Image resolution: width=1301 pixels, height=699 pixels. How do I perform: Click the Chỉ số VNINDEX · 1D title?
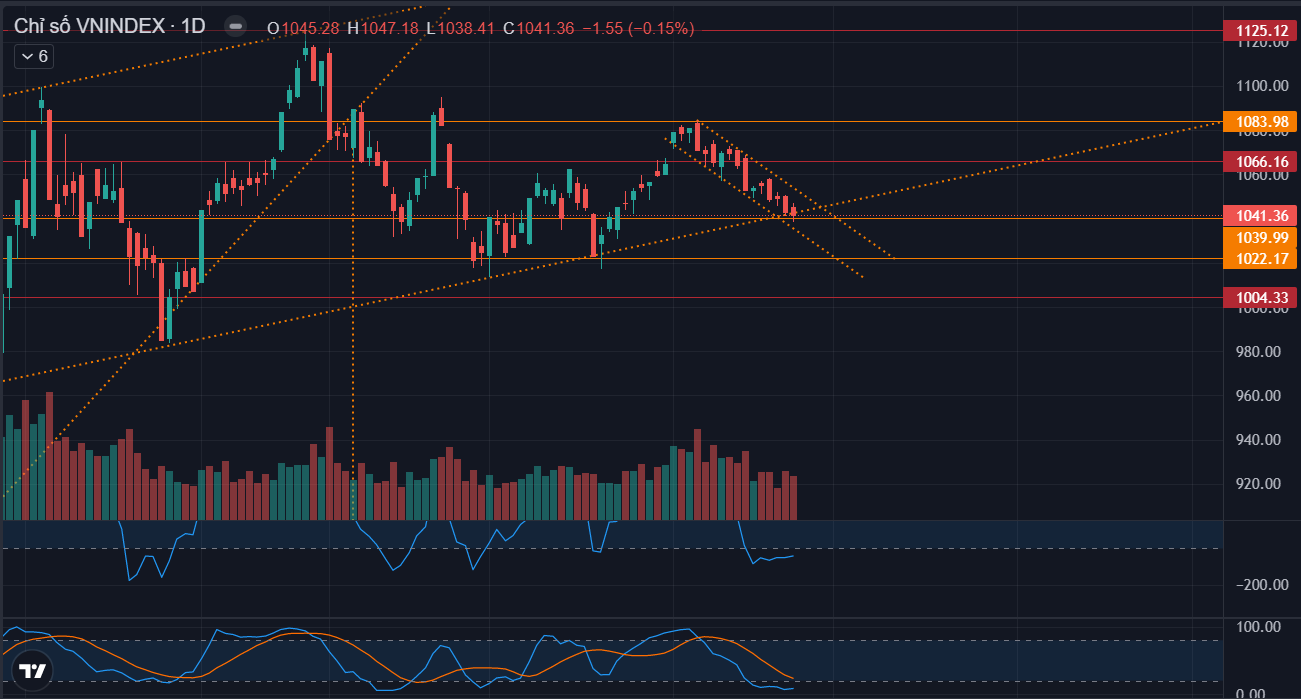click(x=109, y=27)
